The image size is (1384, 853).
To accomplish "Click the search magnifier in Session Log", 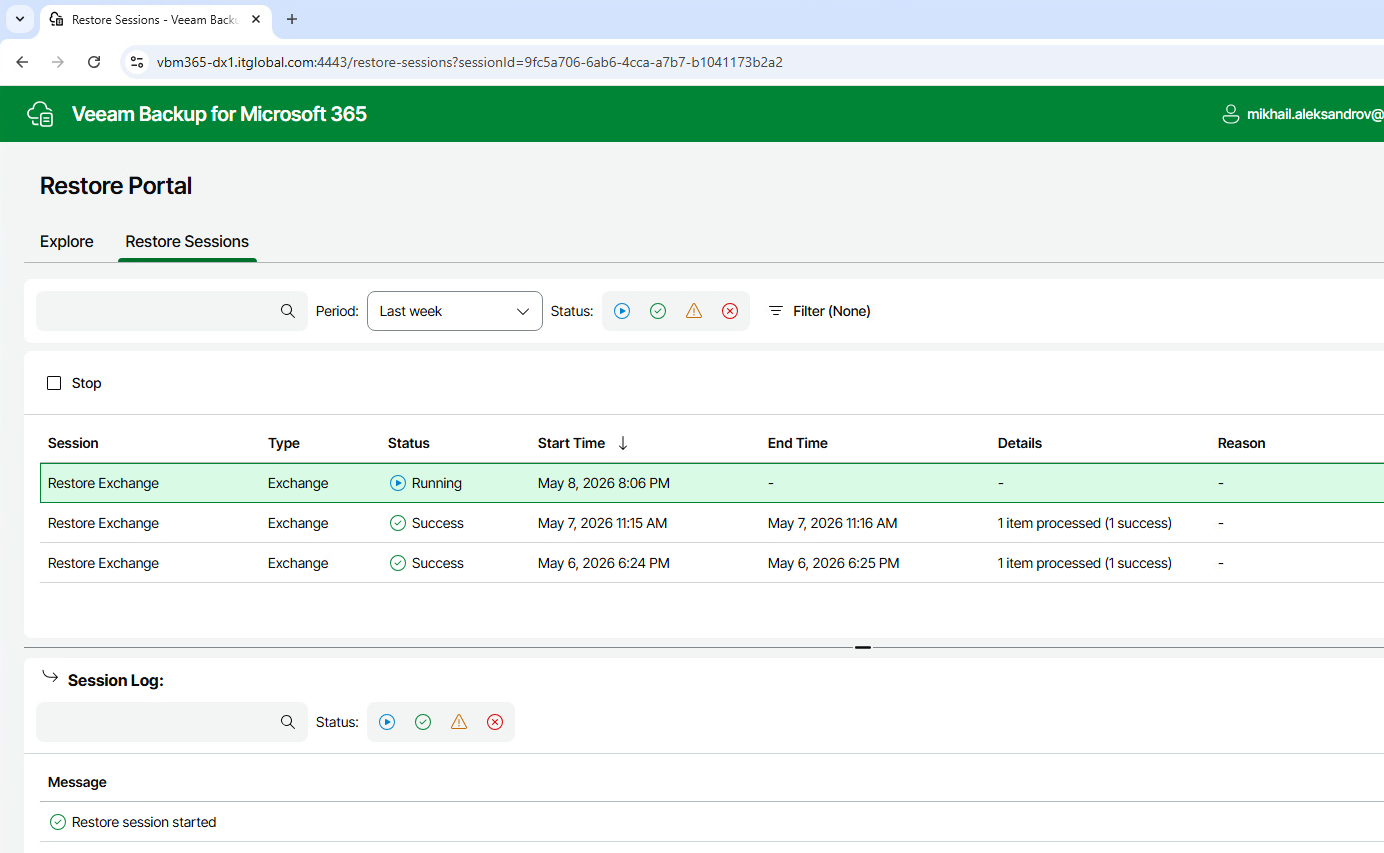I will pyautogui.click(x=288, y=722).
